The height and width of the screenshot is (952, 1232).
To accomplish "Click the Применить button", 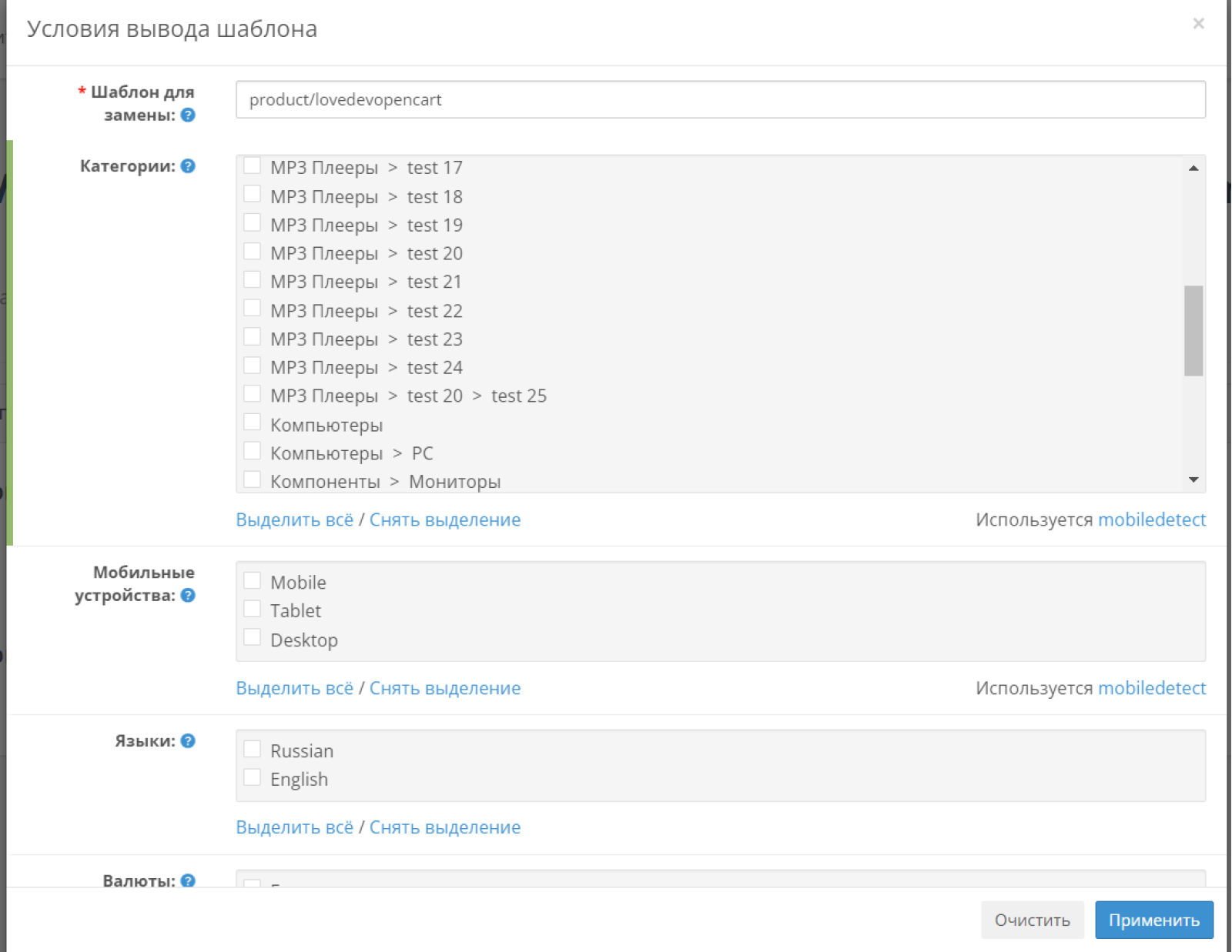I will pos(1154,920).
